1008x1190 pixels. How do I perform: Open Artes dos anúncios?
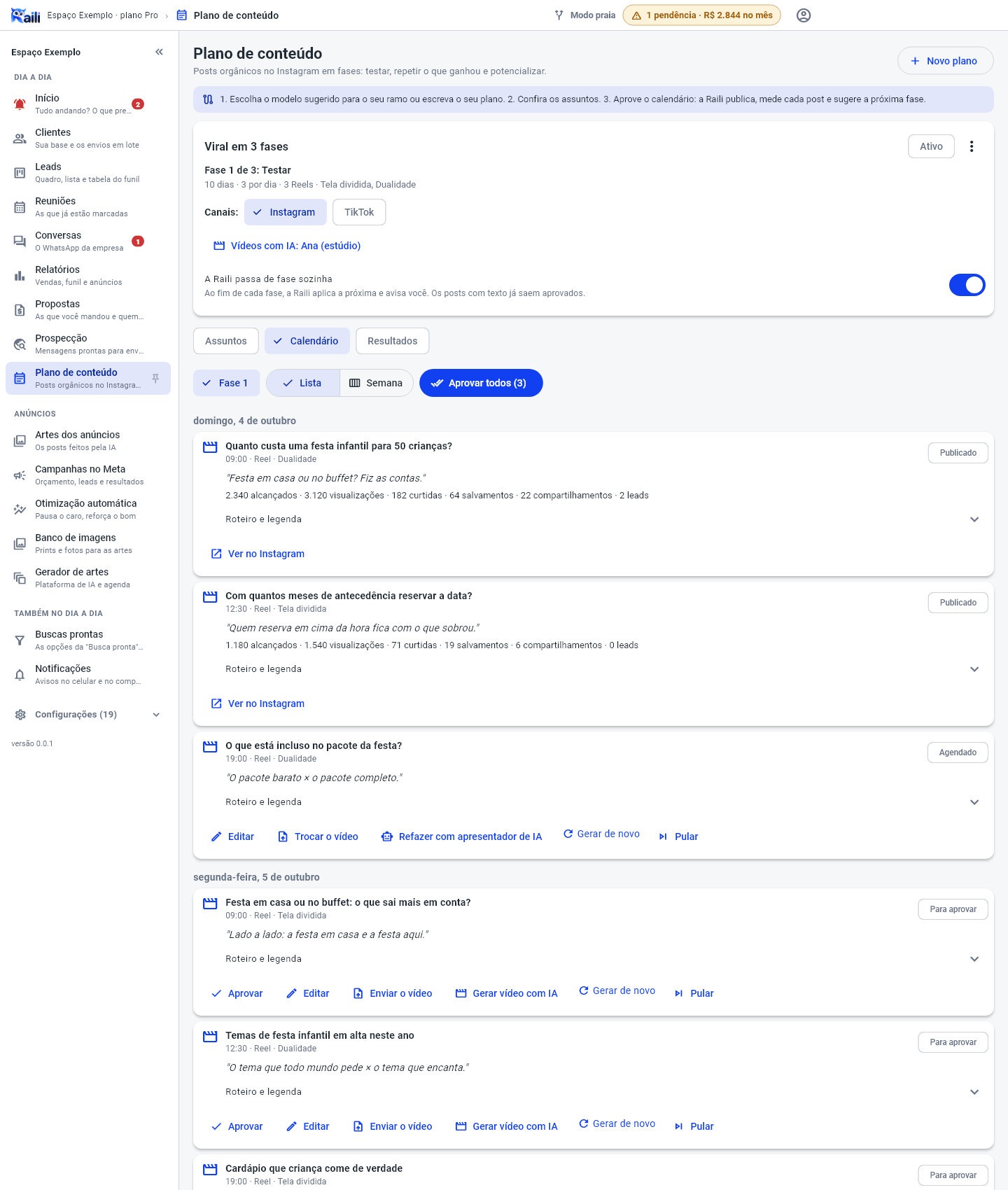coord(88,440)
